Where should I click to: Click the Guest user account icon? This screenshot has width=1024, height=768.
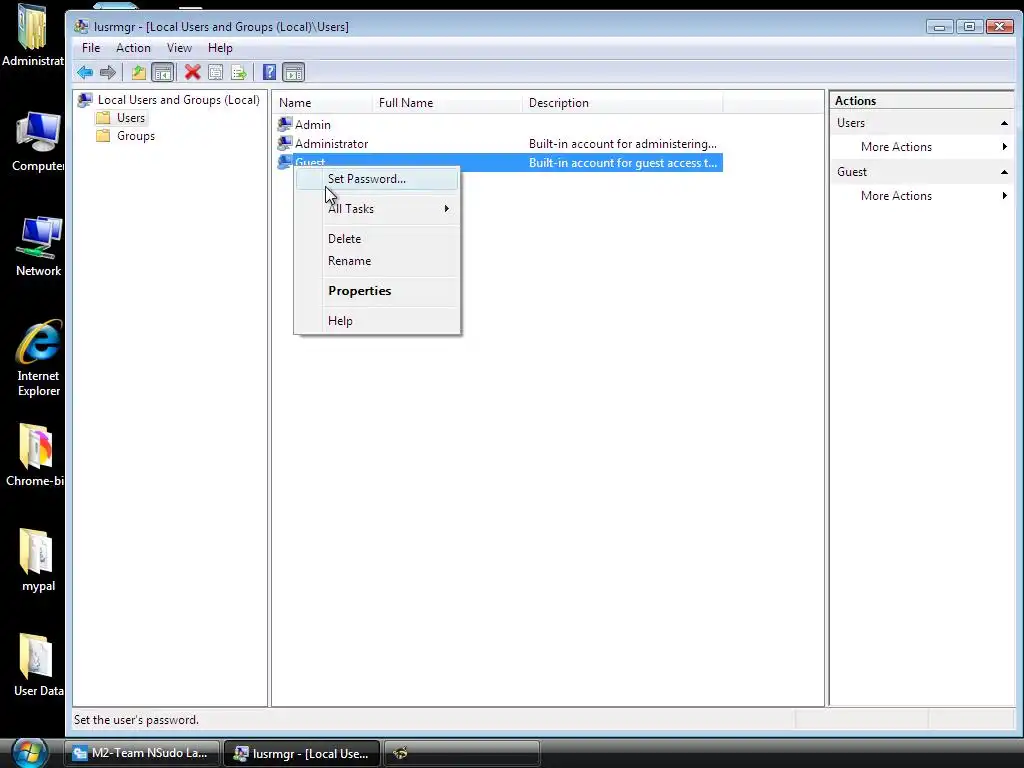pos(285,162)
